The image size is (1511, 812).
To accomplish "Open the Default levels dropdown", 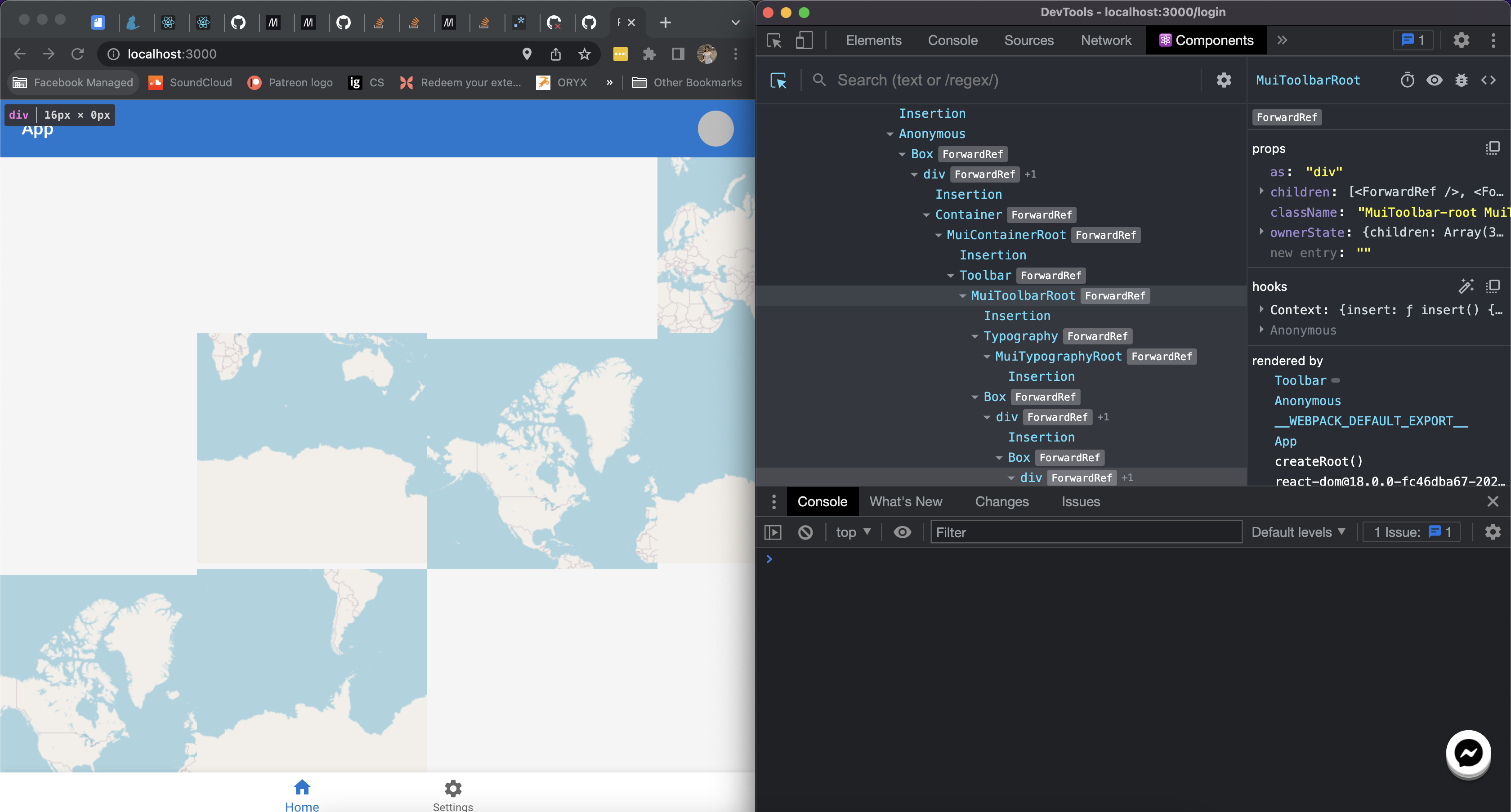I will point(1298,532).
